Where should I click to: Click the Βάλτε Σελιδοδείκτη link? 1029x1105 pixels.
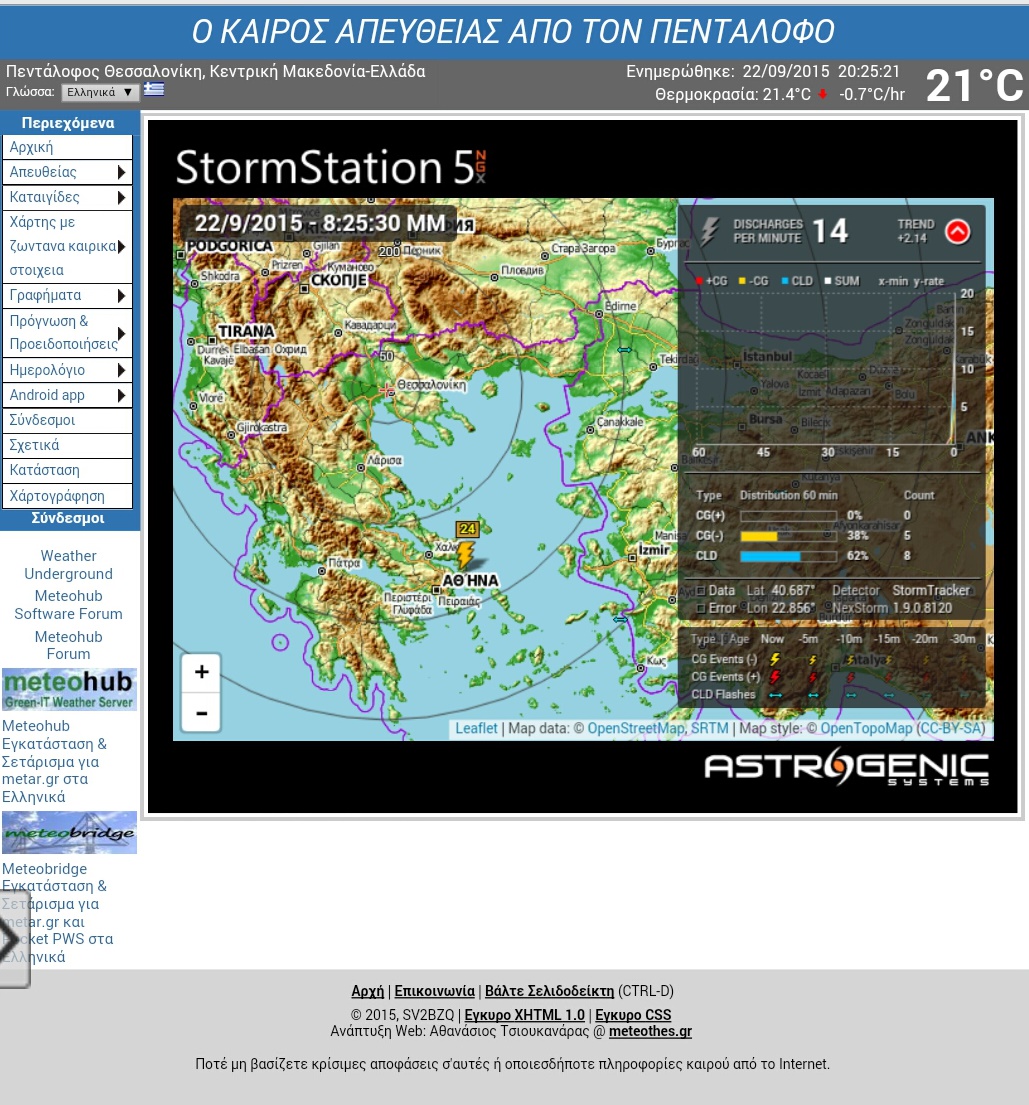[549, 991]
